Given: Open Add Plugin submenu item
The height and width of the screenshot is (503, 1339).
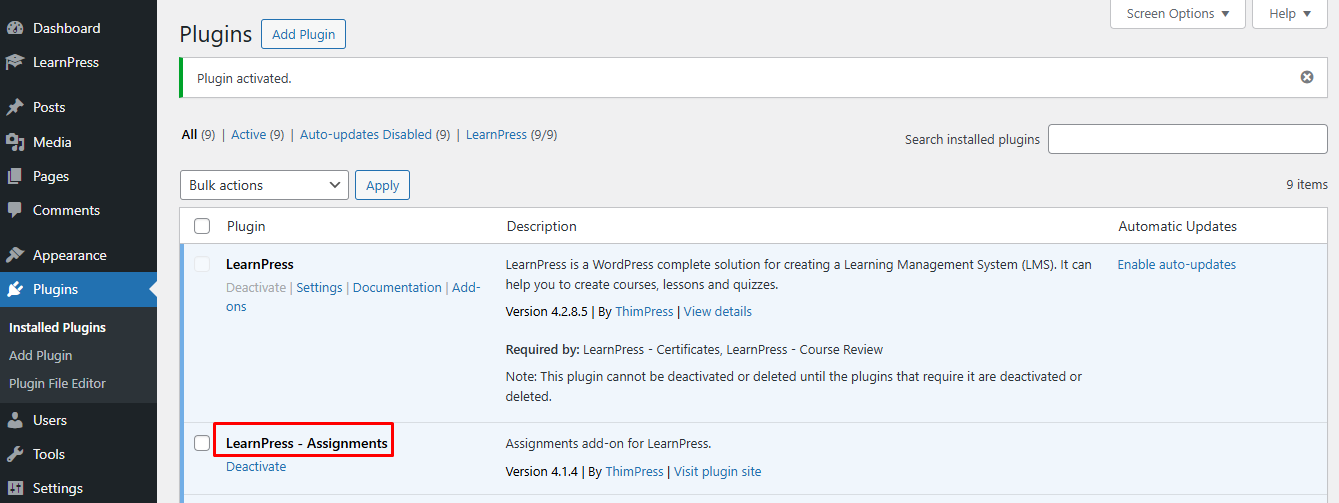Looking at the screenshot, I should [40, 355].
